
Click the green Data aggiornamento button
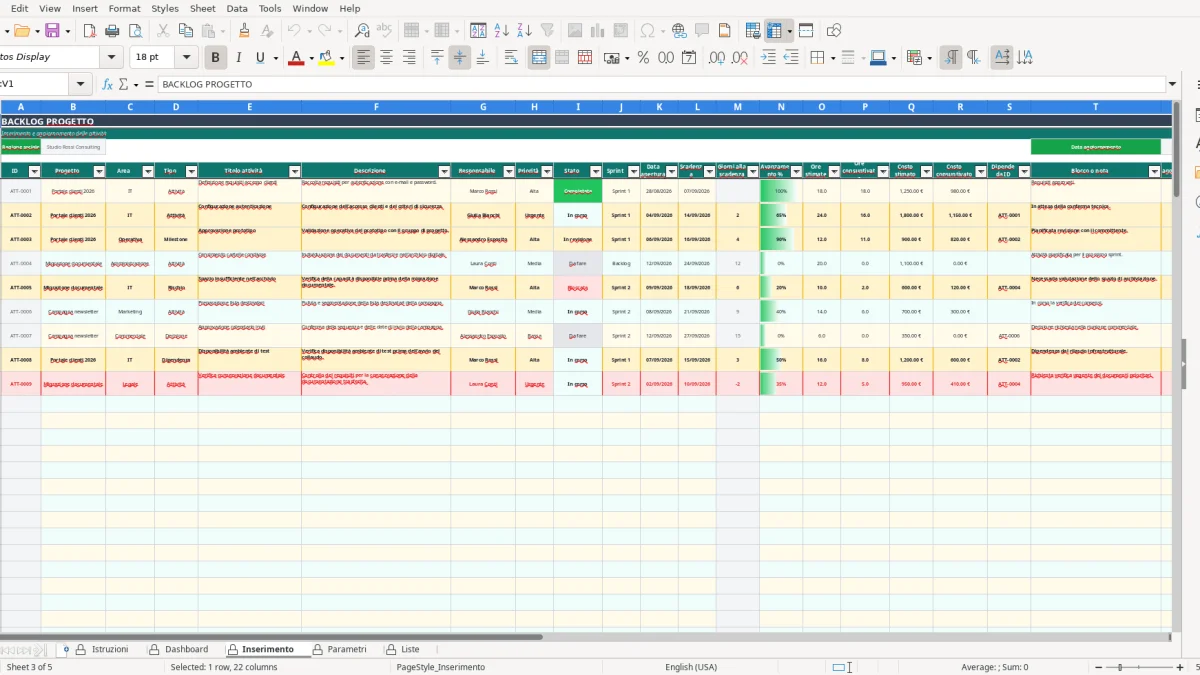[x=1095, y=147]
